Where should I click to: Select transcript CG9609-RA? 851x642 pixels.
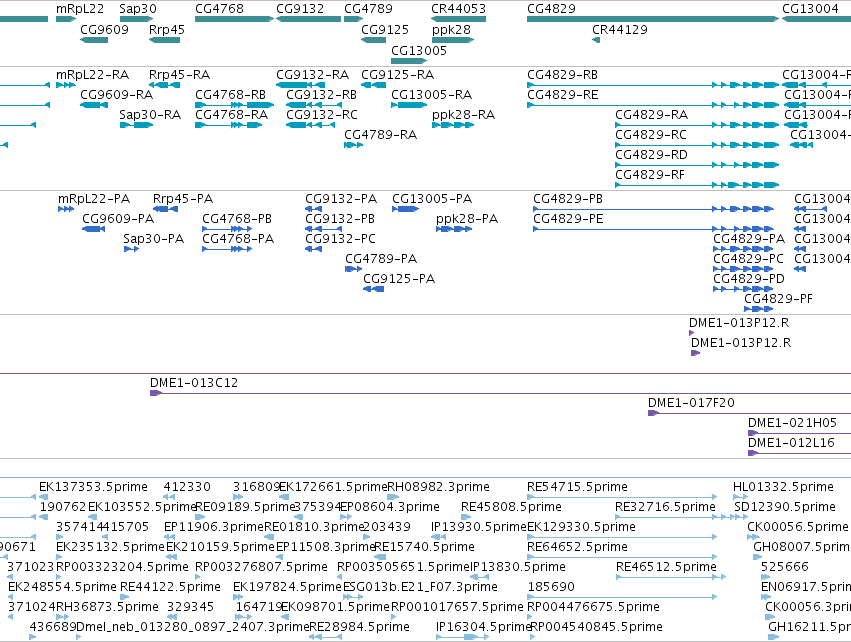[x=94, y=105]
